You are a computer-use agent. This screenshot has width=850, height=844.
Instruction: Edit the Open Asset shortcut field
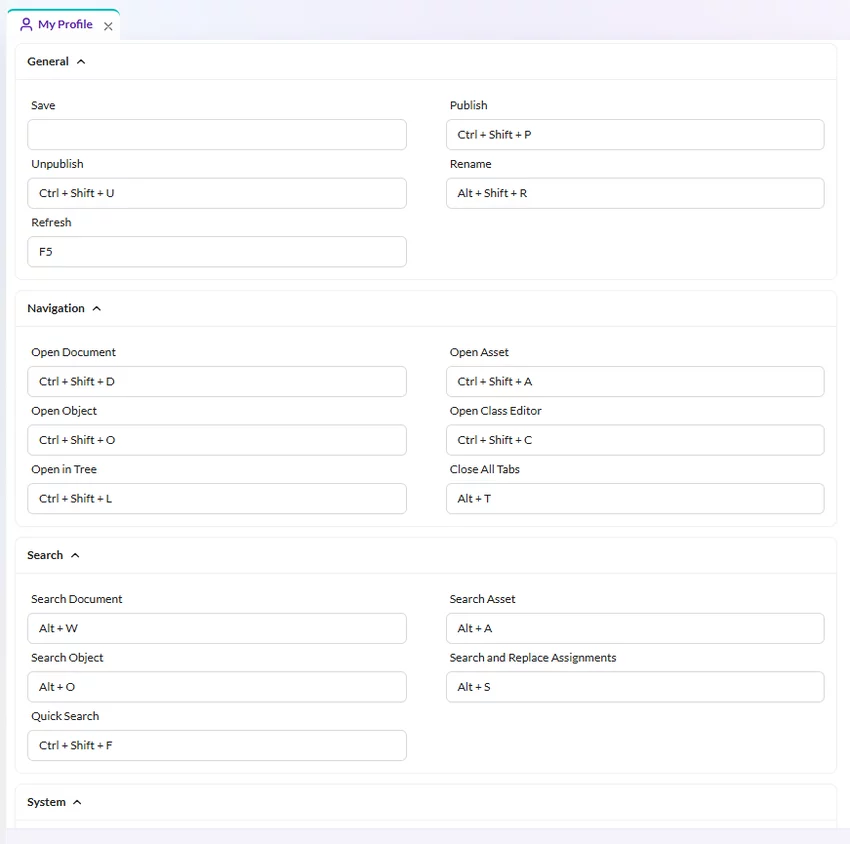635,382
